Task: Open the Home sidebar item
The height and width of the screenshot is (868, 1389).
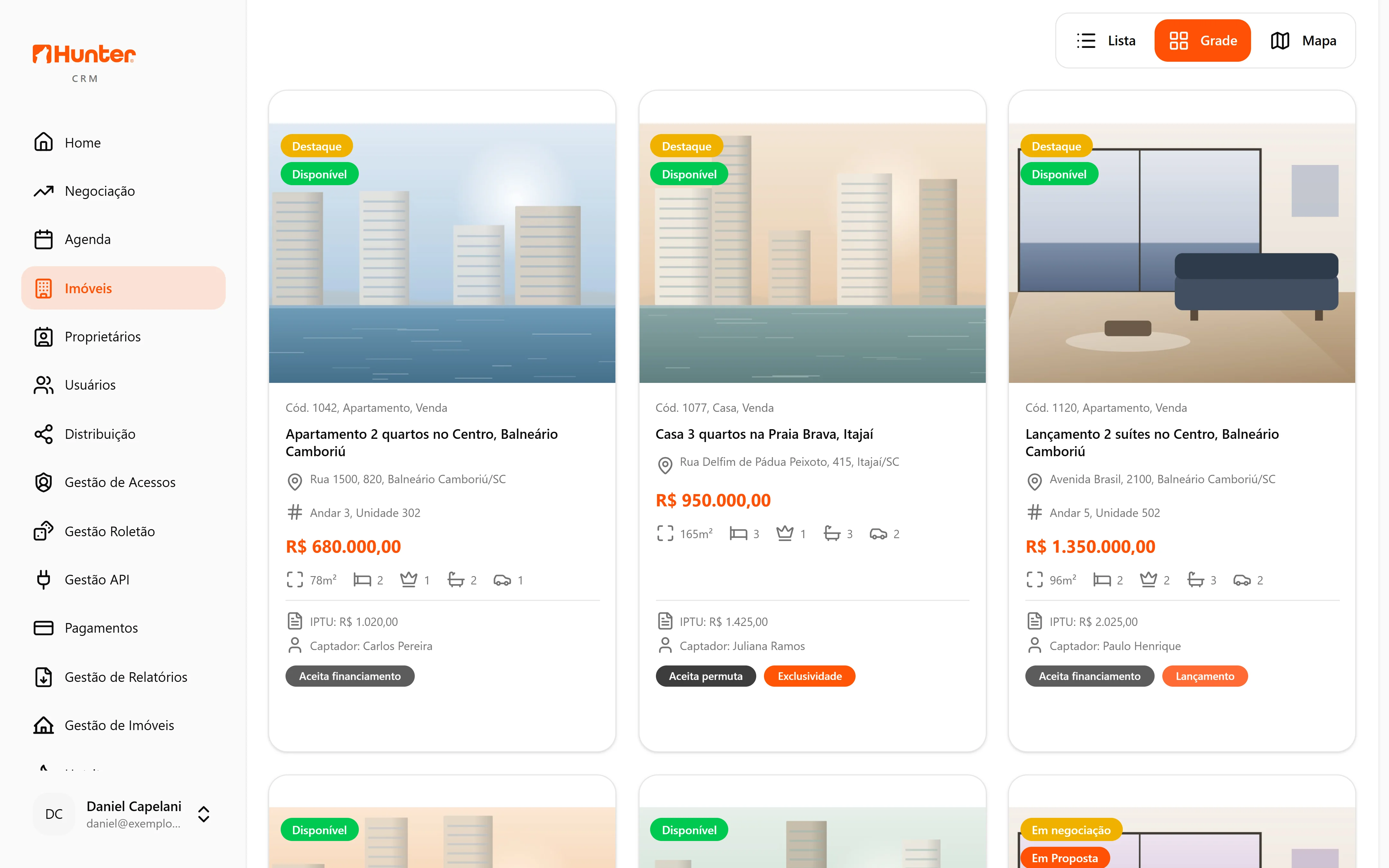Action: click(123, 142)
